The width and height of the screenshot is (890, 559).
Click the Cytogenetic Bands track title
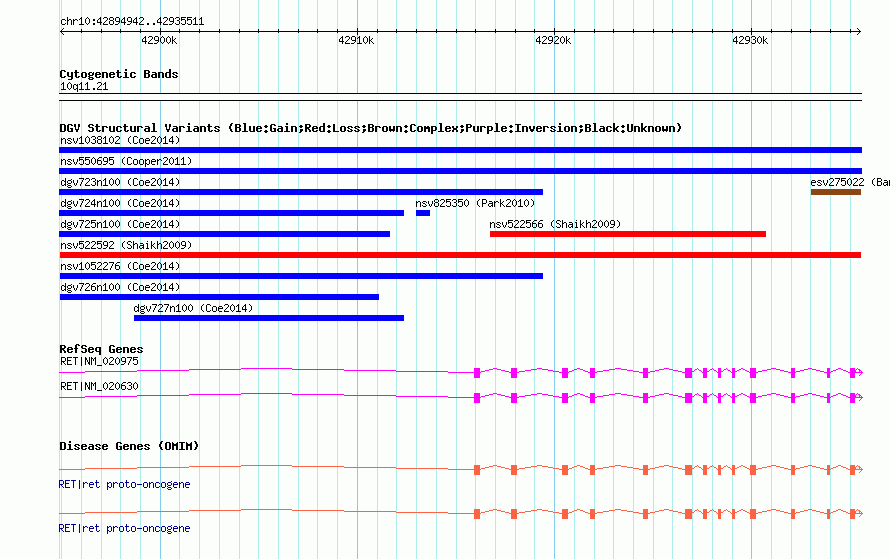point(119,74)
